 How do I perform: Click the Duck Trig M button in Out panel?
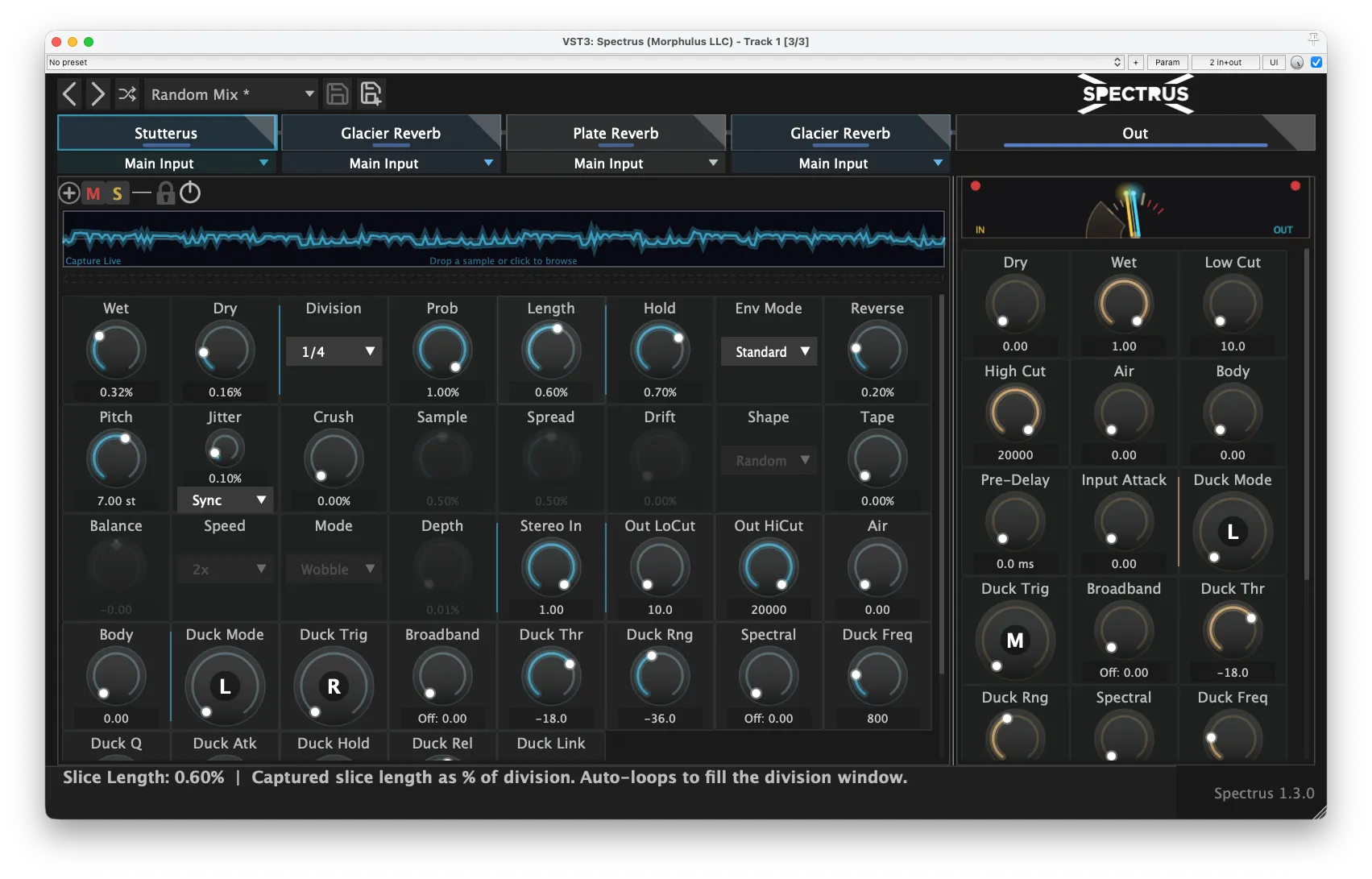[1015, 641]
